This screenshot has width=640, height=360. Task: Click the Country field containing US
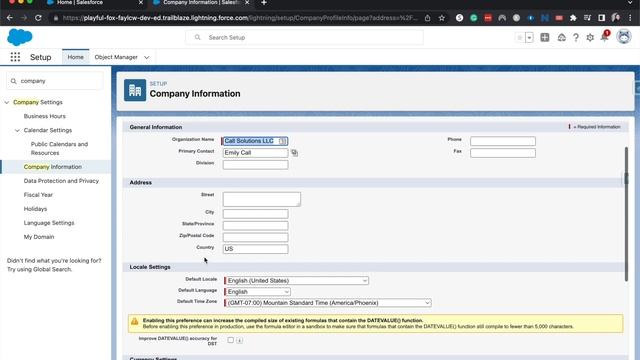pyautogui.click(x=255, y=249)
